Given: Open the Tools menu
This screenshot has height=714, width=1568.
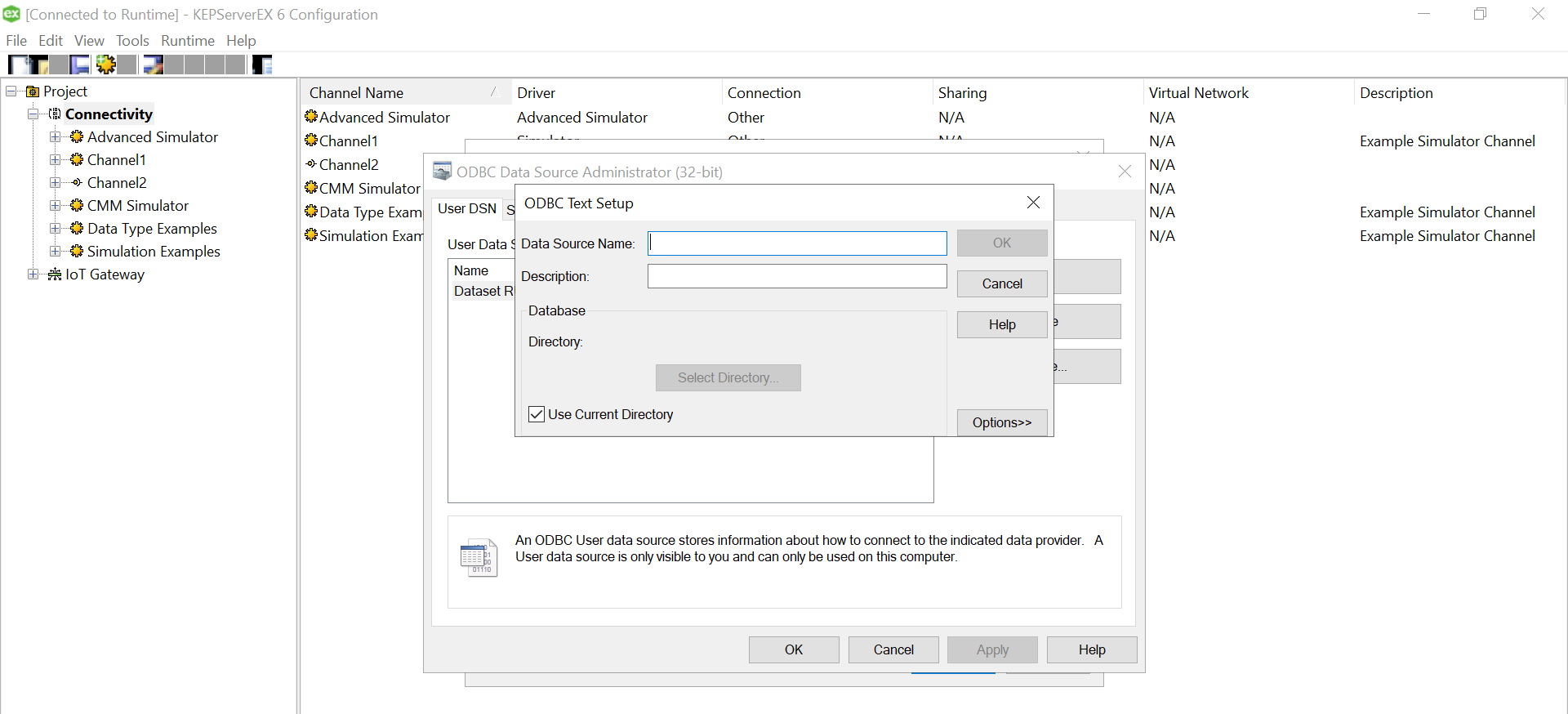Looking at the screenshot, I should (132, 41).
